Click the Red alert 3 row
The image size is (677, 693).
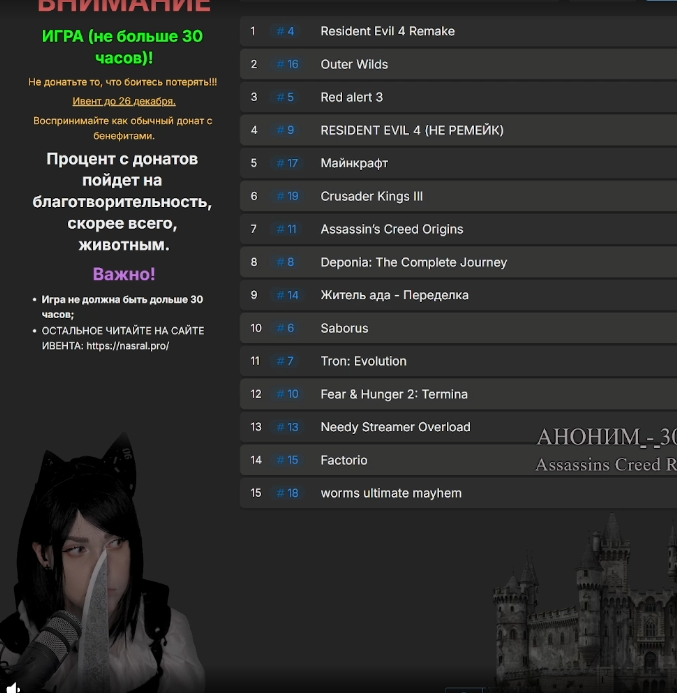coord(458,97)
